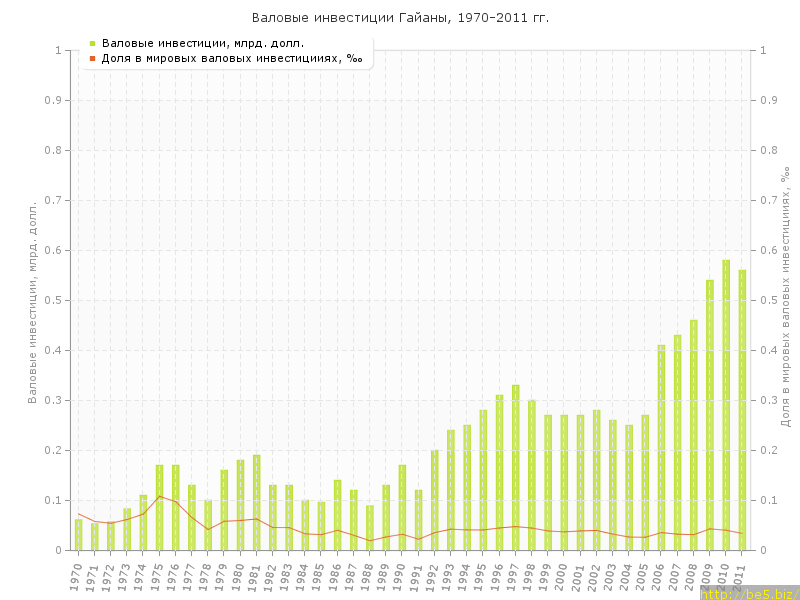Select the green bar for 1997
Viewport: 800px width, 600px height.
(x=516, y=467)
